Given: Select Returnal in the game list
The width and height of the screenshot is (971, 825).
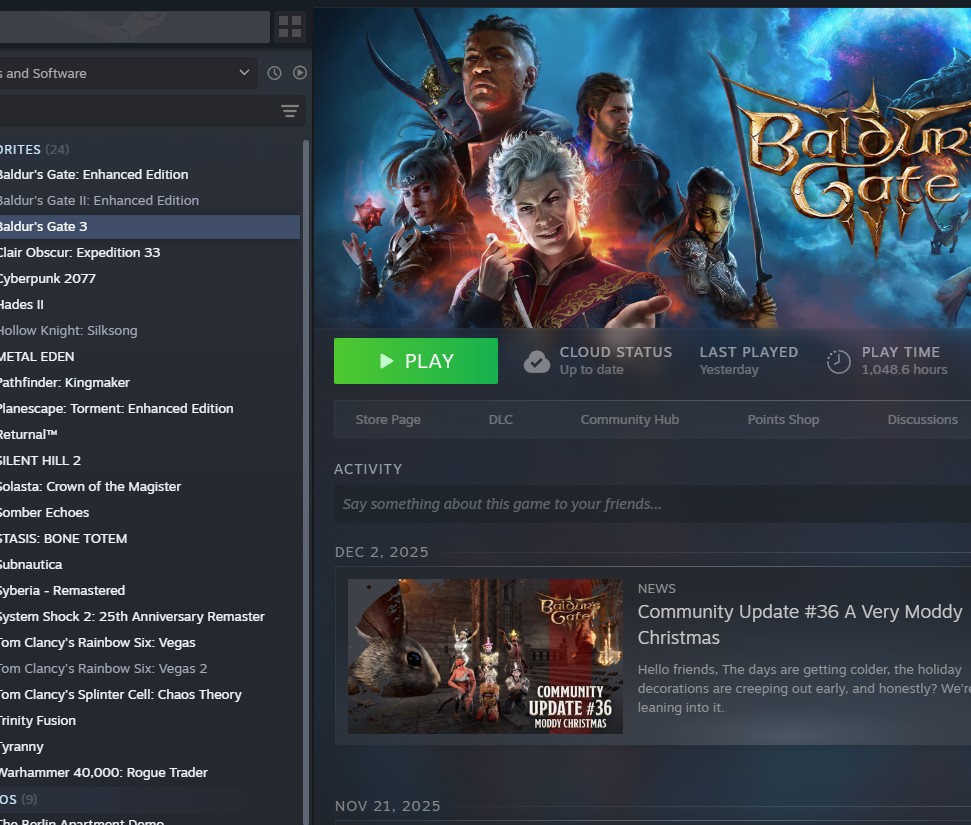Looking at the screenshot, I should 150,435.
